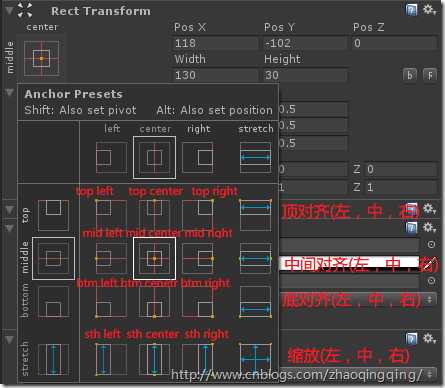Open gear menu of component under Rect Transform
The width and height of the screenshot is (445, 388).
coord(429,210)
